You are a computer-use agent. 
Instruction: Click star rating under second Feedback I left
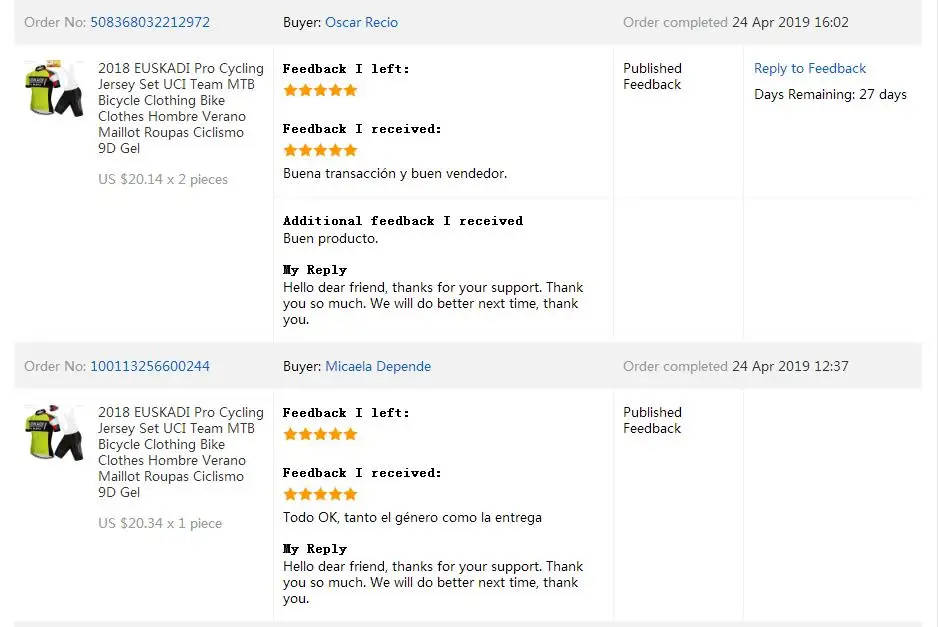[320, 434]
